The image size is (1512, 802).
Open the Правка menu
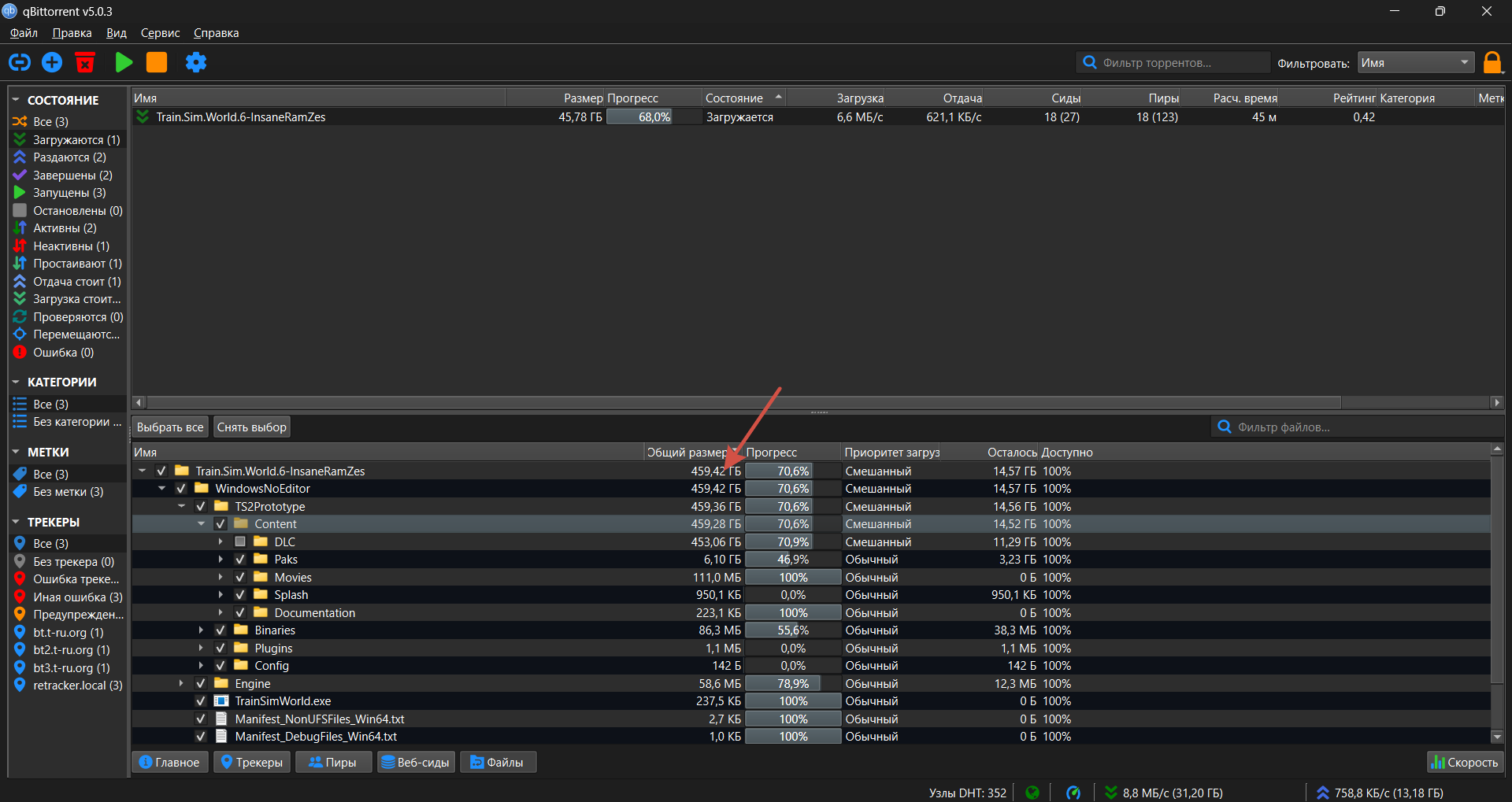point(72,33)
